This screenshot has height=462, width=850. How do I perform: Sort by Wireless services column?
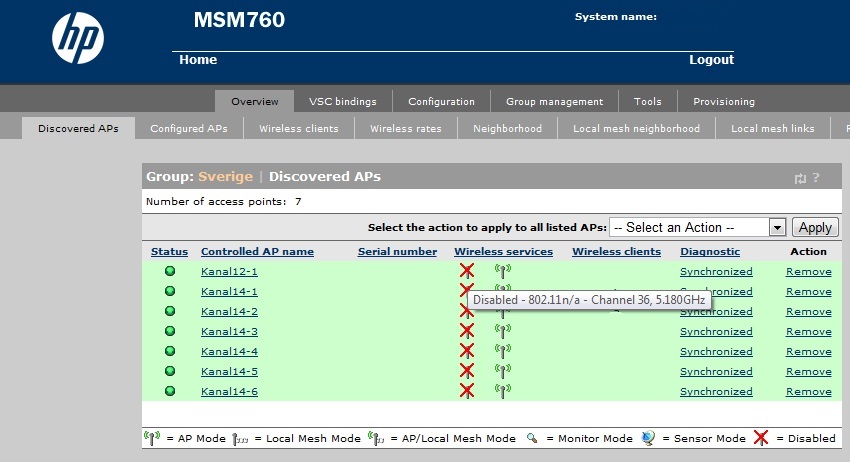(504, 252)
